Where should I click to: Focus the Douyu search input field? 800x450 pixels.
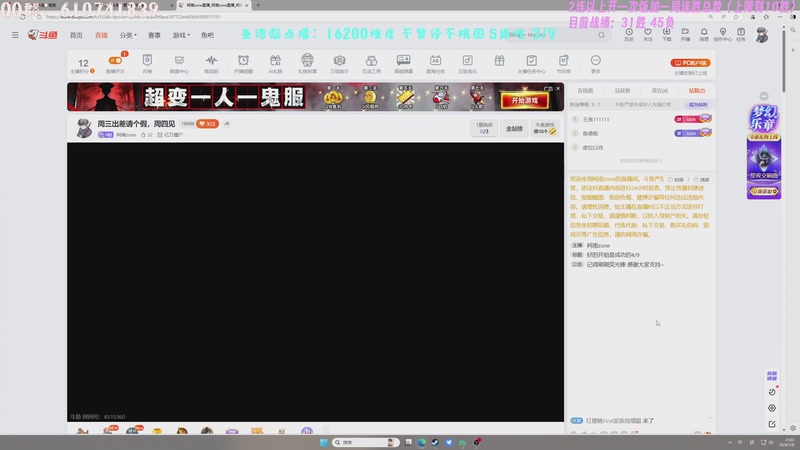[x=553, y=35]
